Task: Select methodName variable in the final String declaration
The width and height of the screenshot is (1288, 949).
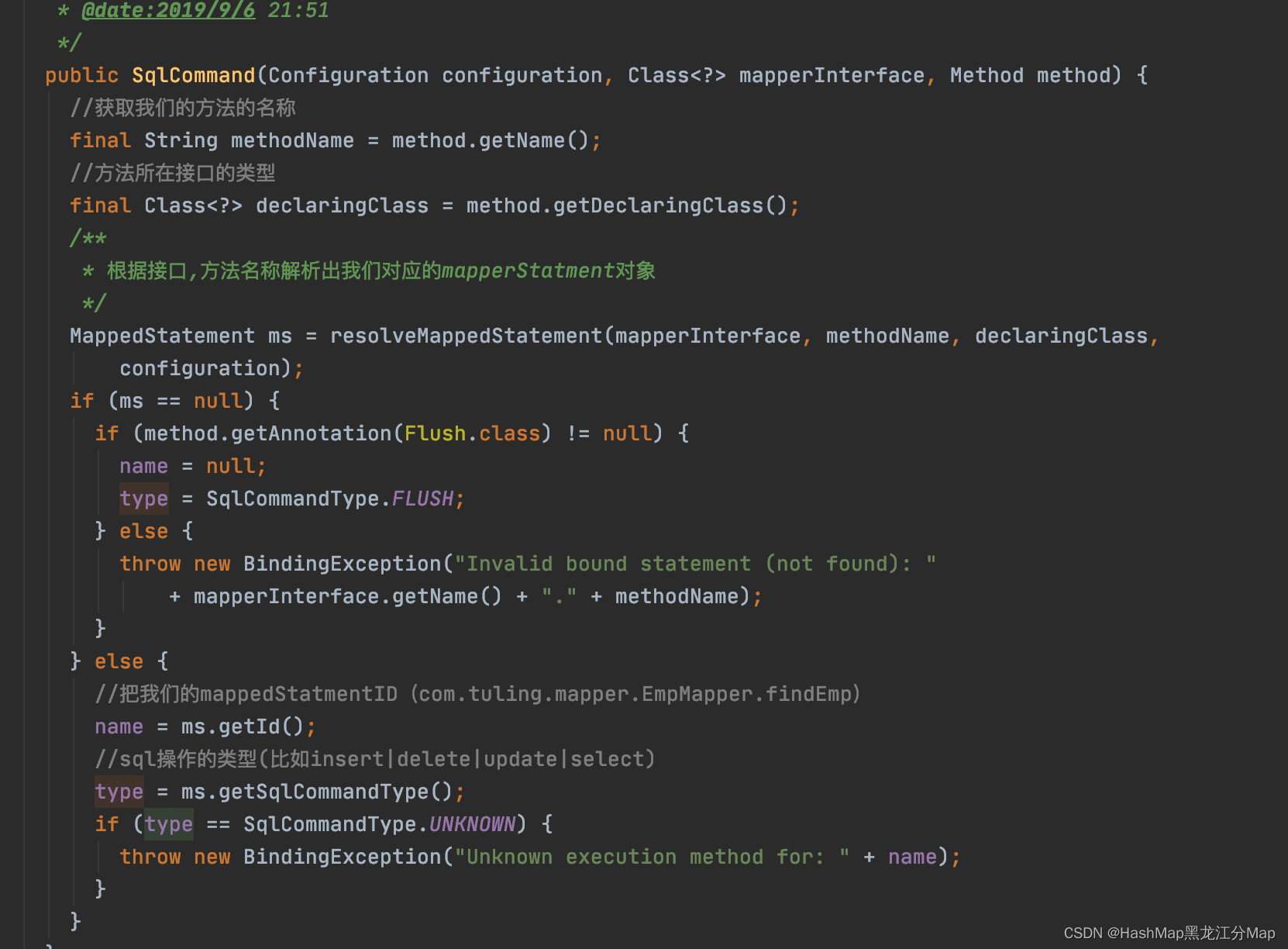Action: (292, 140)
